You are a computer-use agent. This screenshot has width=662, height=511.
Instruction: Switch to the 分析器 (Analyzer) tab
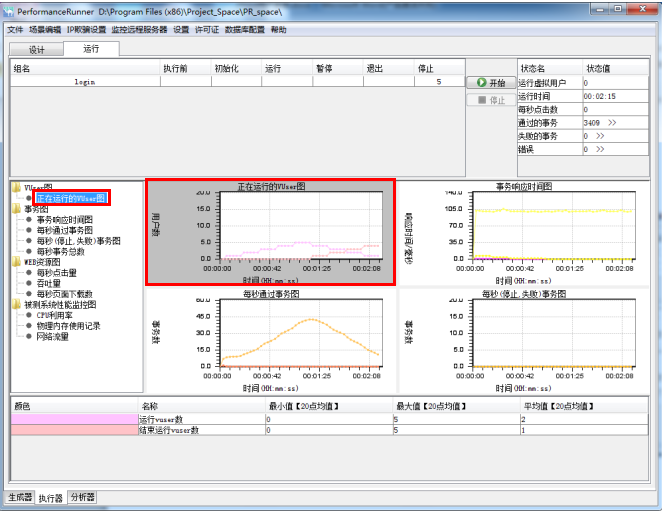[82, 497]
